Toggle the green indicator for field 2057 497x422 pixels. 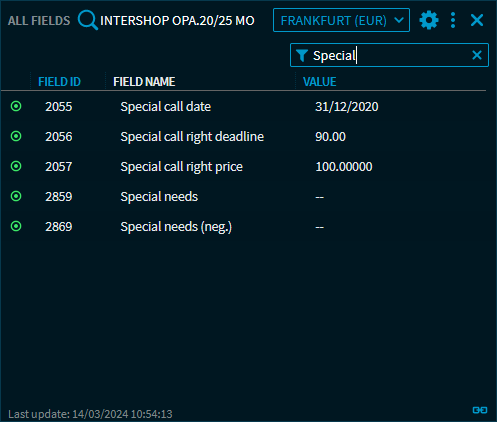pos(16,166)
